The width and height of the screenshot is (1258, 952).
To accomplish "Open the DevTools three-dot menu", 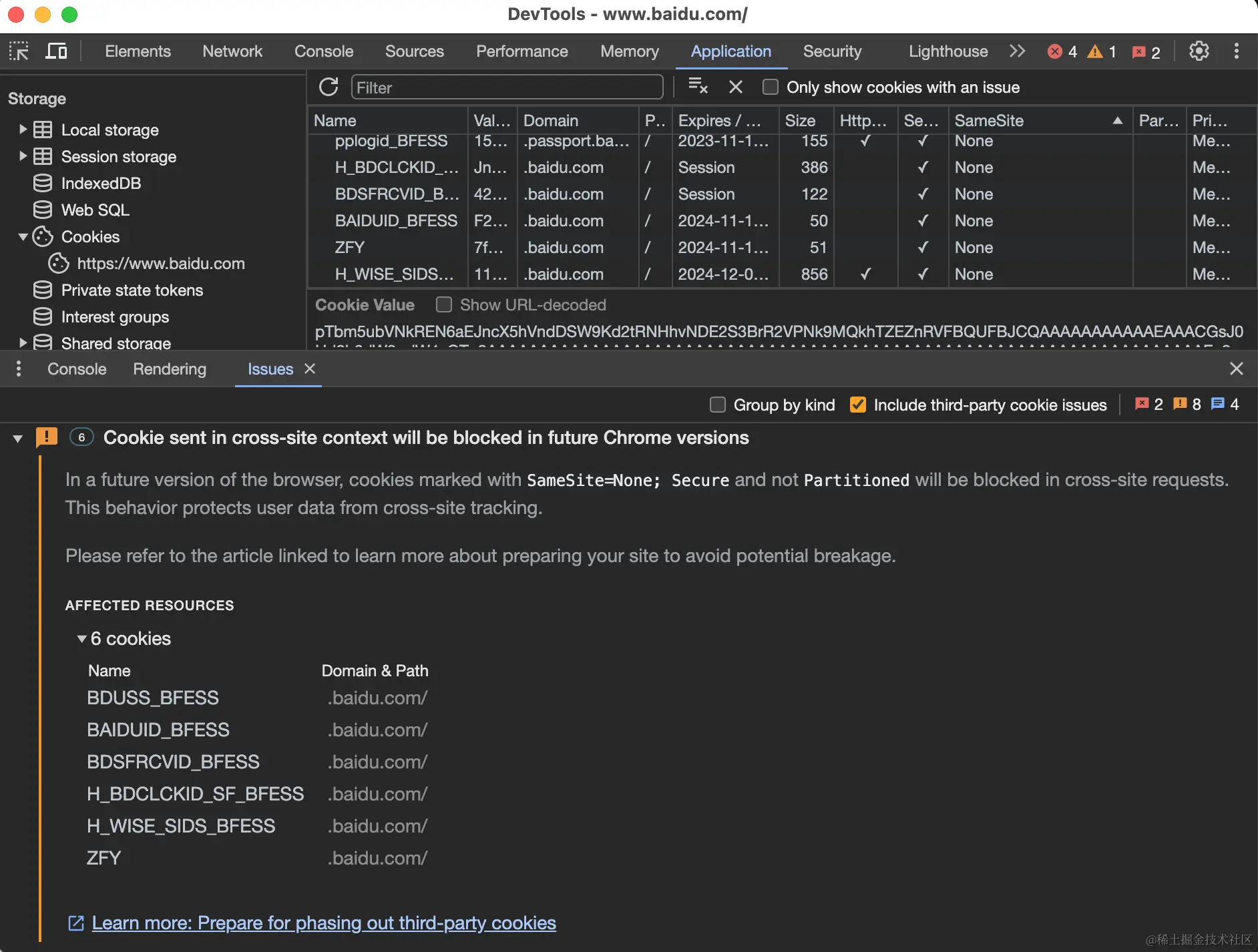I will point(1237,51).
